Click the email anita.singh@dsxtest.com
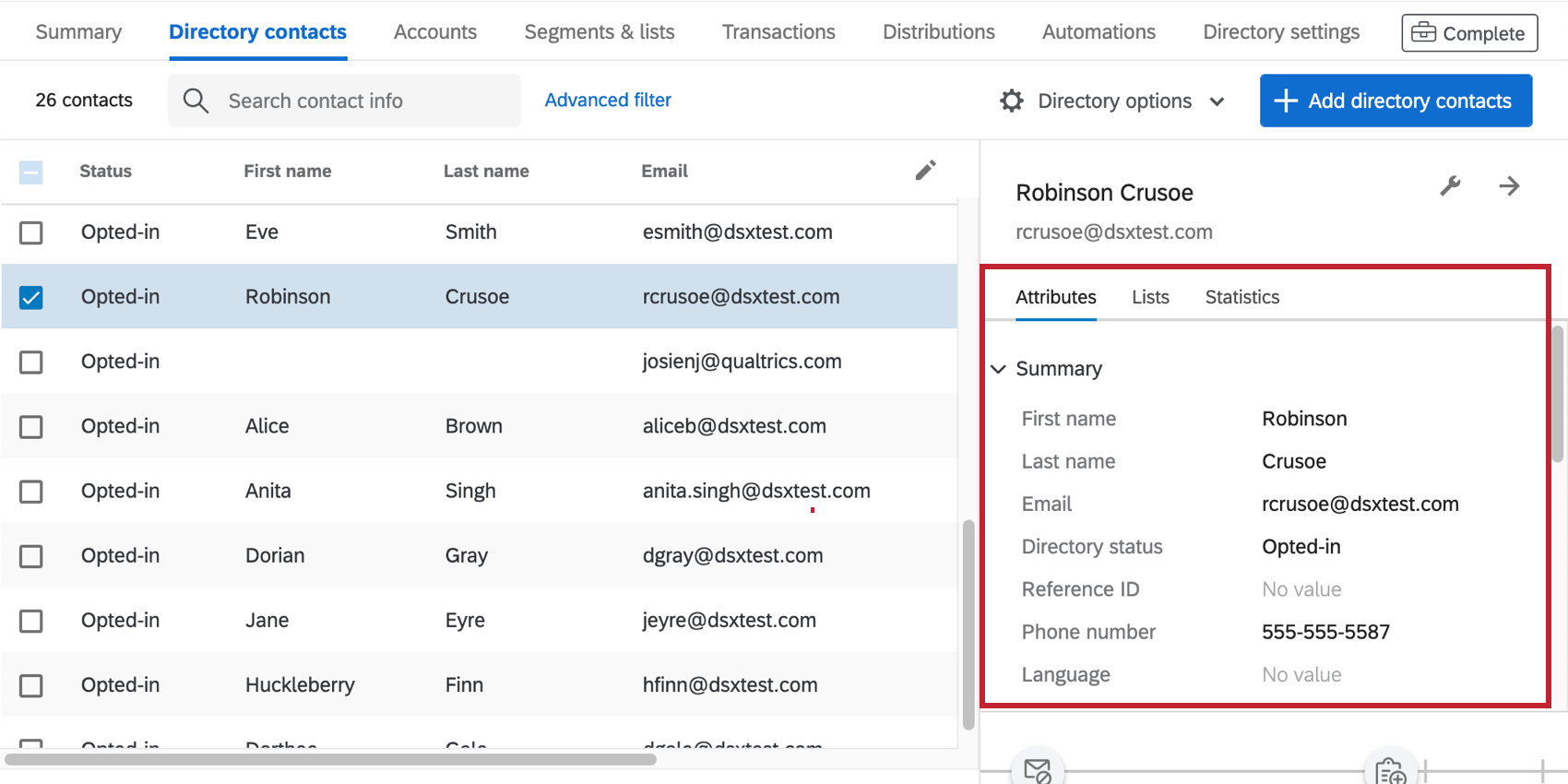 [x=756, y=491]
